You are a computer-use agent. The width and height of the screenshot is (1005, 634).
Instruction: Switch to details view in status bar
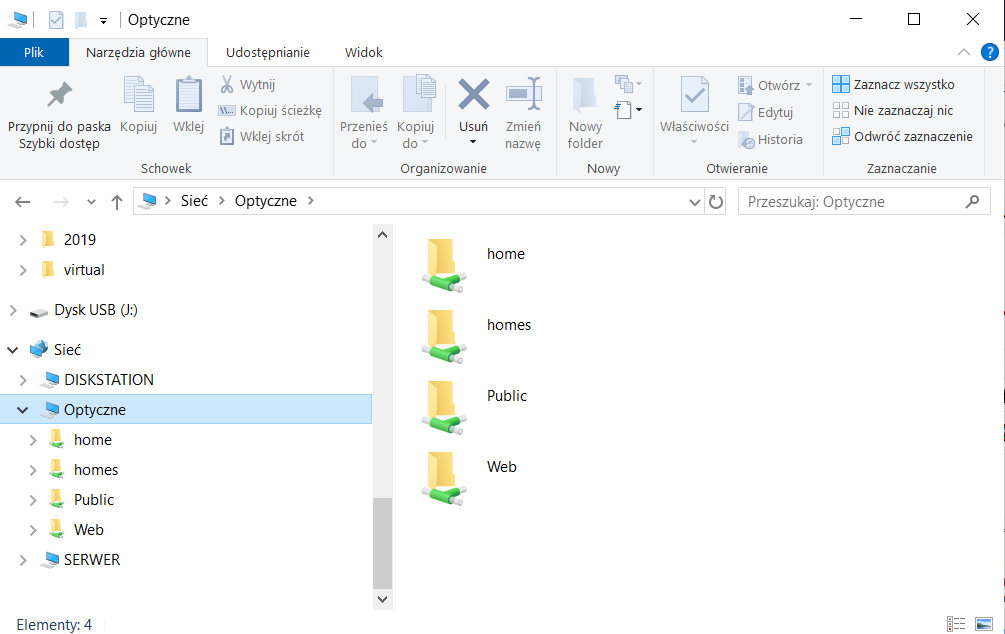click(x=956, y=623)
